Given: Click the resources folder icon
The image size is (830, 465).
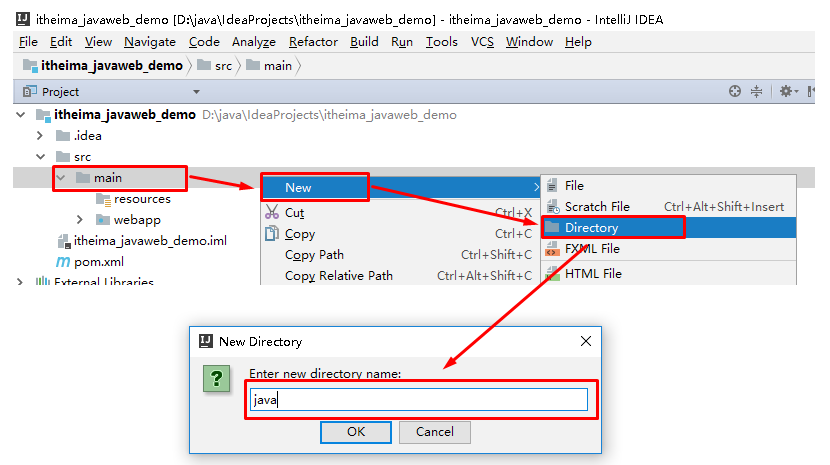Looking at the screenshot, I should click(x=103, y=199).
